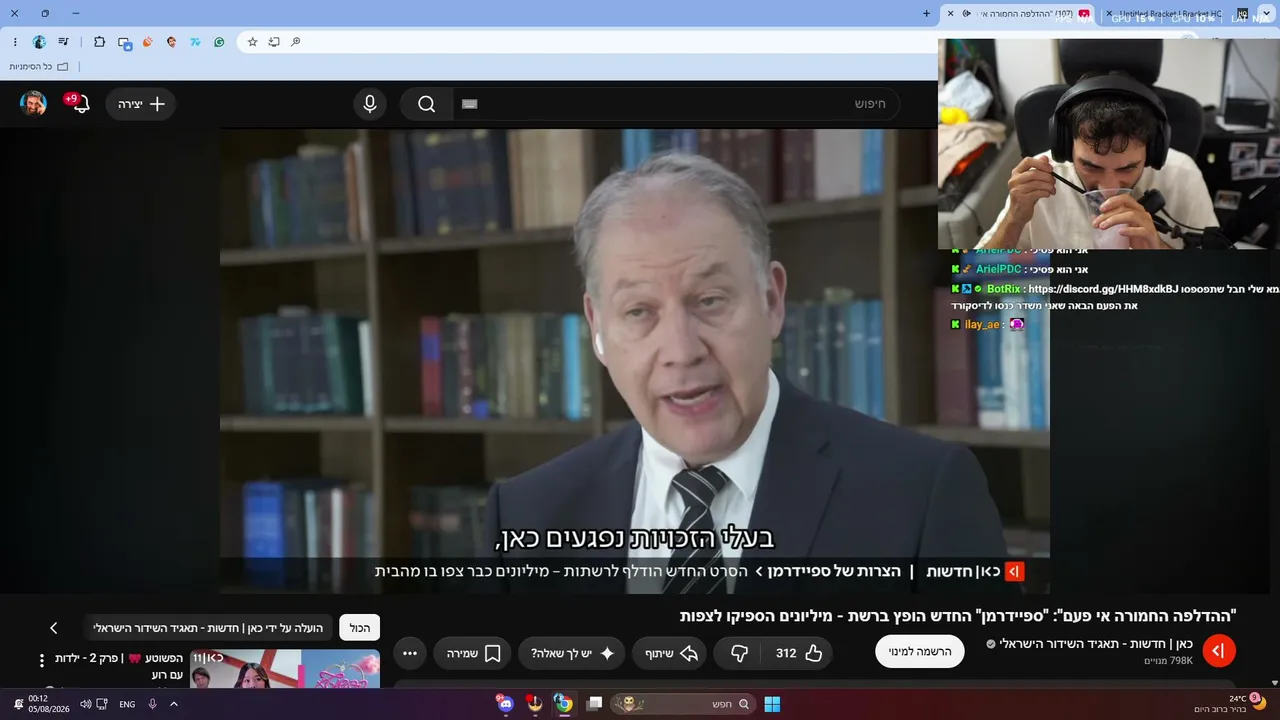Click the zoom magnifier in address bar
Screen dimensions: 1280x720
click(x=296, y=42)
